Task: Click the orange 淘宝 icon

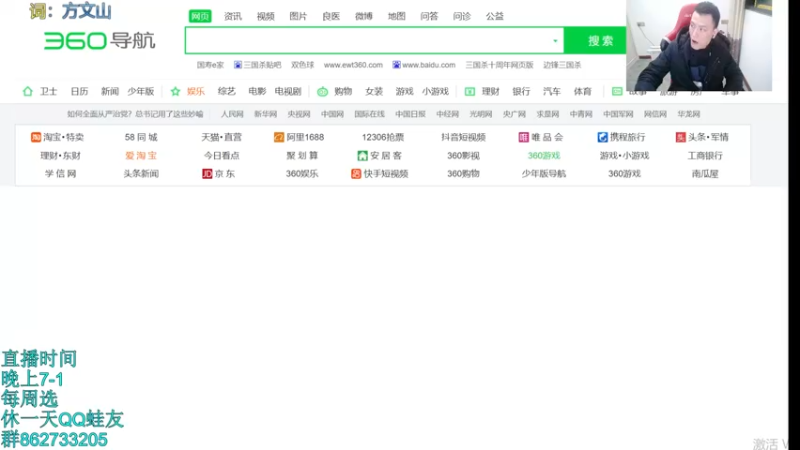Action: coord(36,137)
